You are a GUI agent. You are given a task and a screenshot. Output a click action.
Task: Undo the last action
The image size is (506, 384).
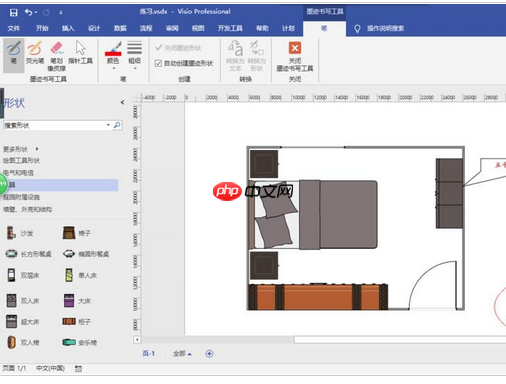(x=28, y=13)
